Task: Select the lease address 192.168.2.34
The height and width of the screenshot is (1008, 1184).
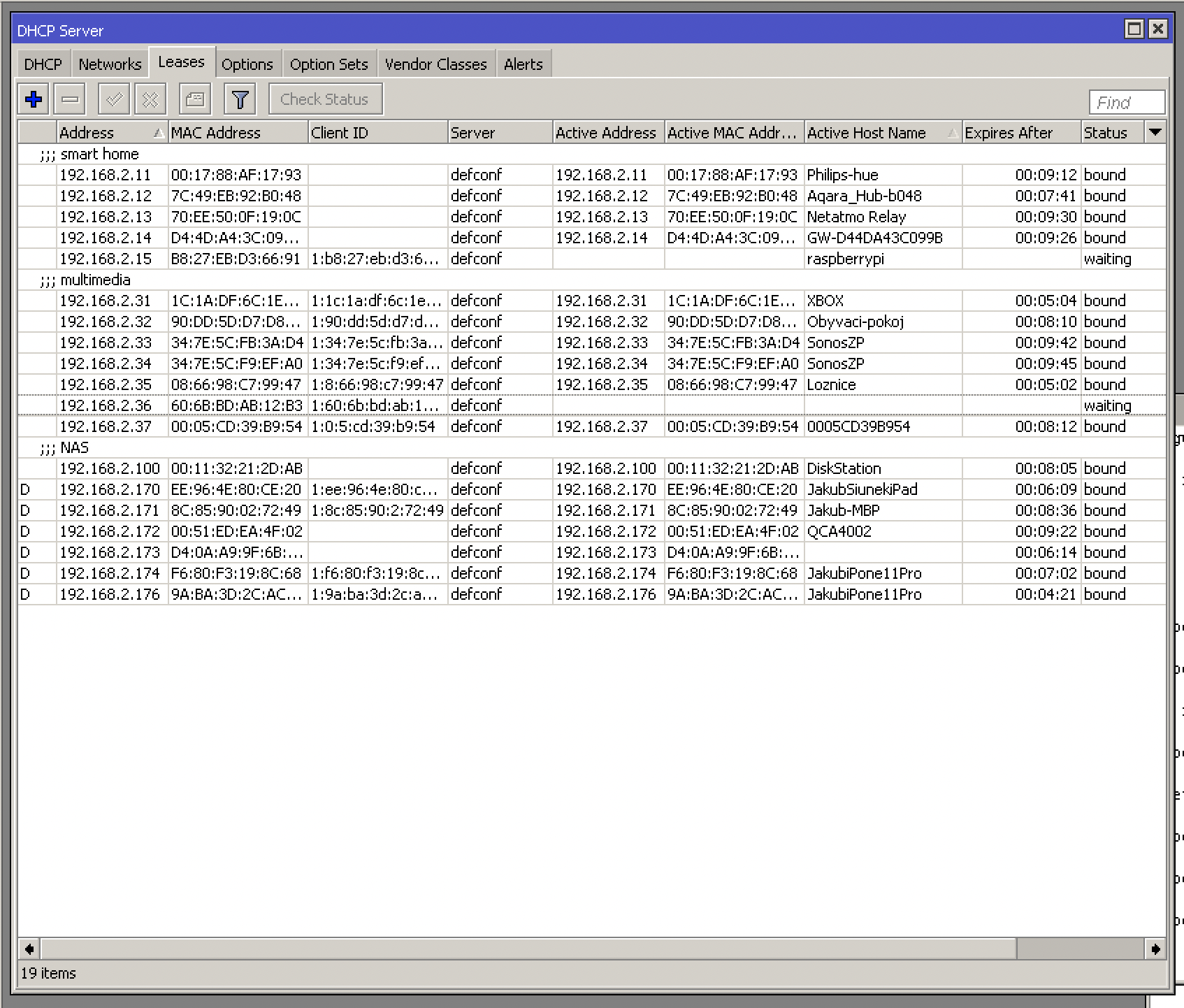Action: [105, 363]
